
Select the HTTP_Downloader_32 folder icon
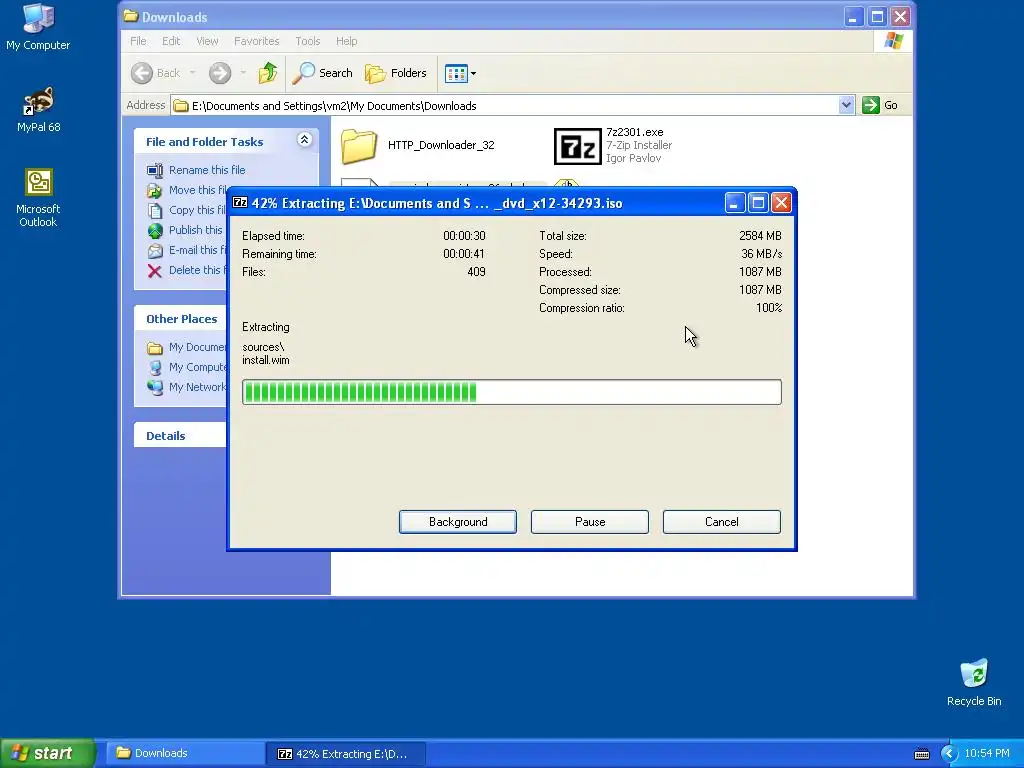click(x=359, y=146)
